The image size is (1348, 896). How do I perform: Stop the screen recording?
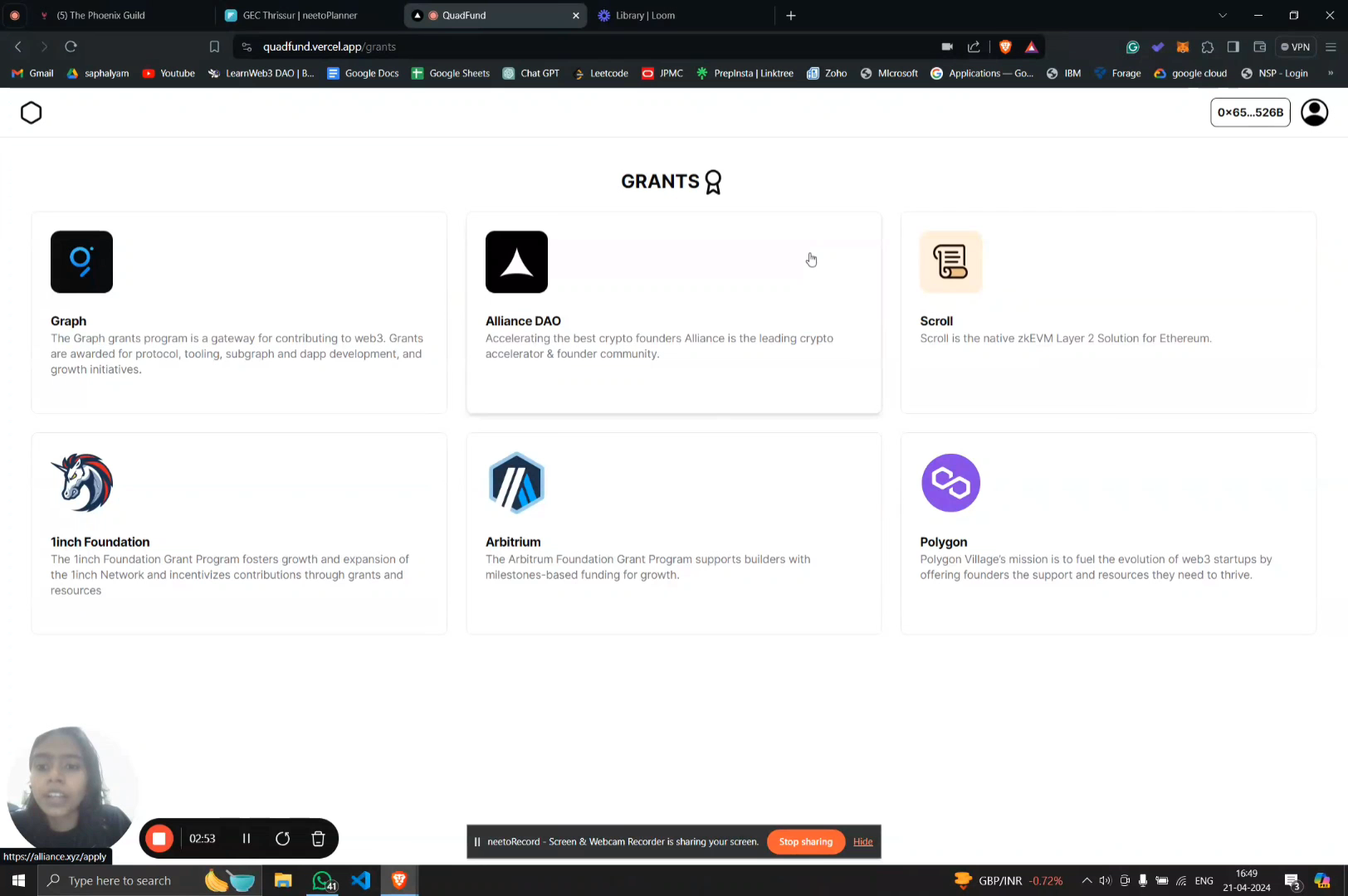(159, 839)
